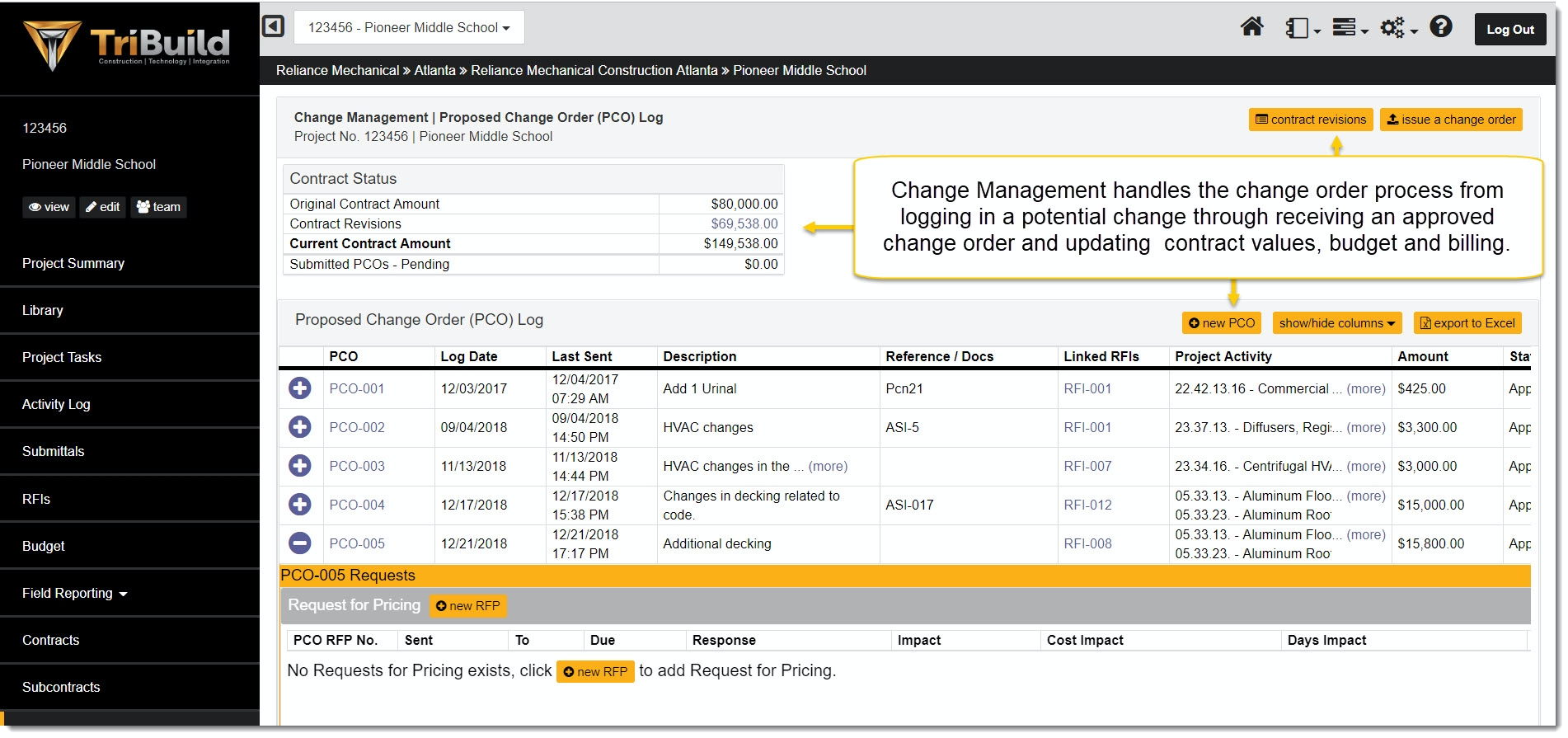Expand the PCO-001 row plus icon

[x=300, y=388]
